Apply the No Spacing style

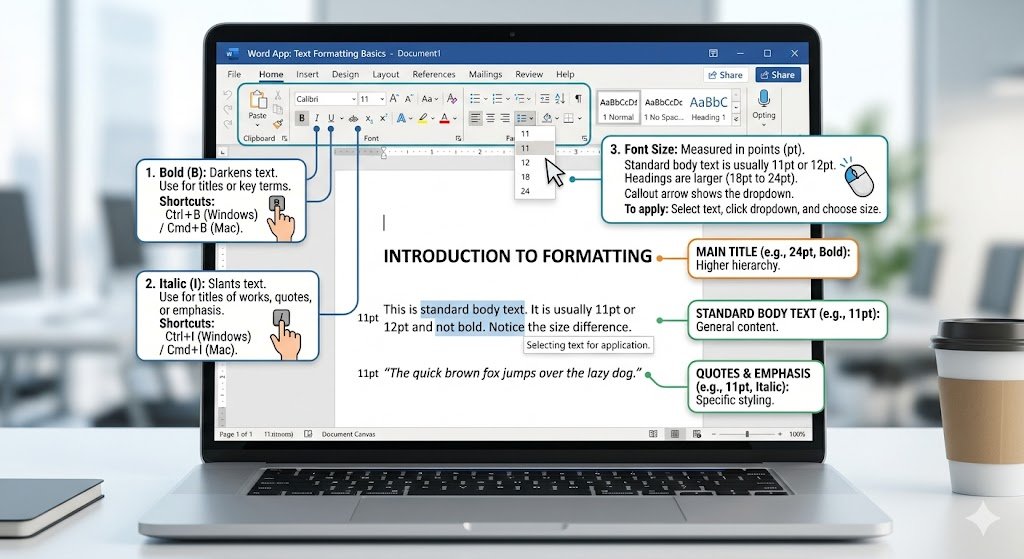coord(664,108)
